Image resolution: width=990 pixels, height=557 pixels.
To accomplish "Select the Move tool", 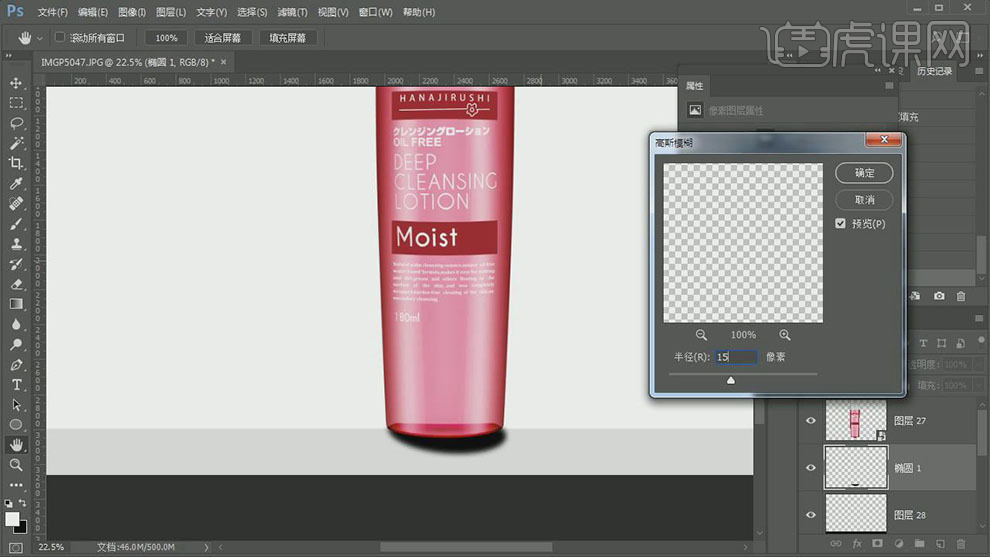I will pos(16,83).
